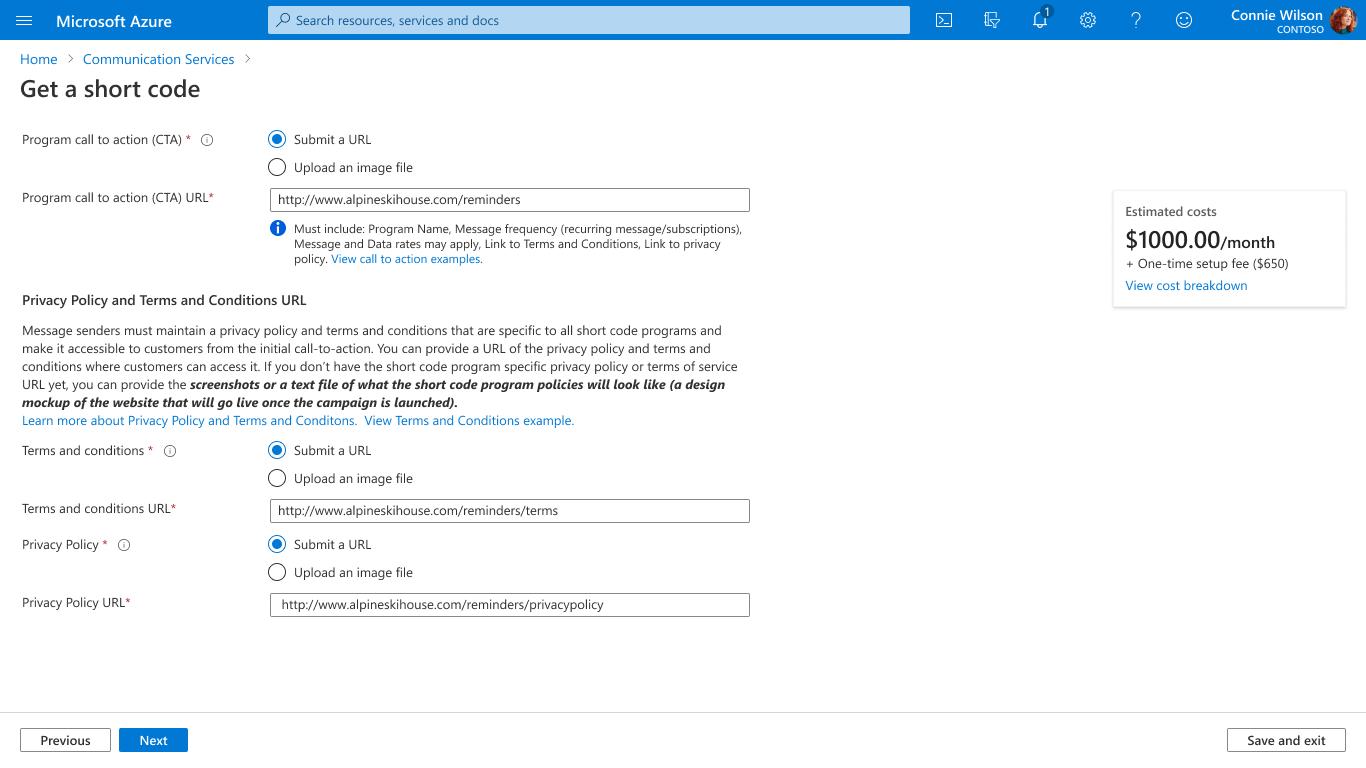Open the Azure portal menu (hamburger)
Screen dimensions: 1366x768
click(23, 20)
